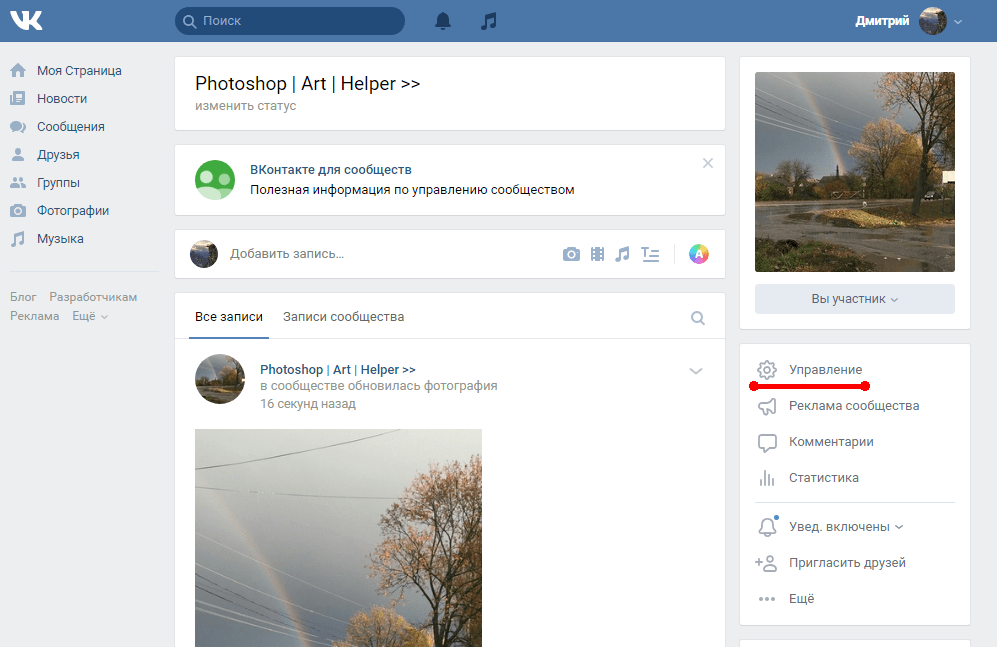This screenshot has height=647, width=997.
Task: Switch to Все записи tab
Action: (229, 317)
